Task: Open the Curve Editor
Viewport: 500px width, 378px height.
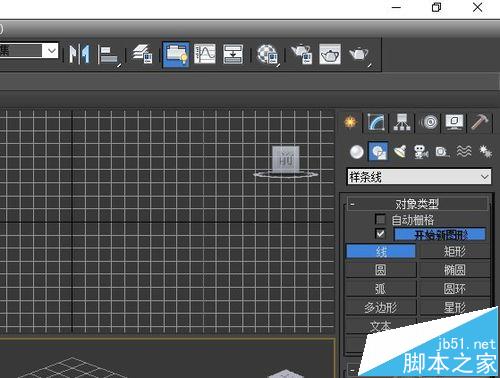Action: [x=205, y=54]
